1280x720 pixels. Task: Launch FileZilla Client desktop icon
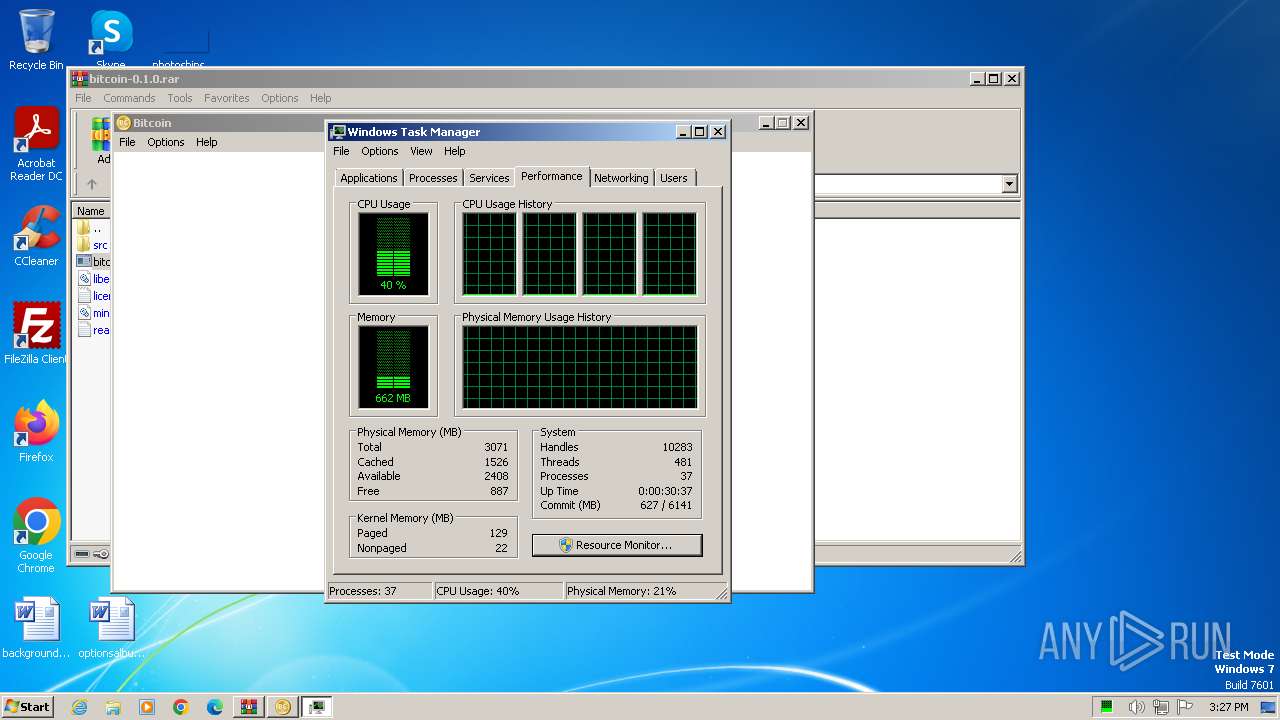36,334
